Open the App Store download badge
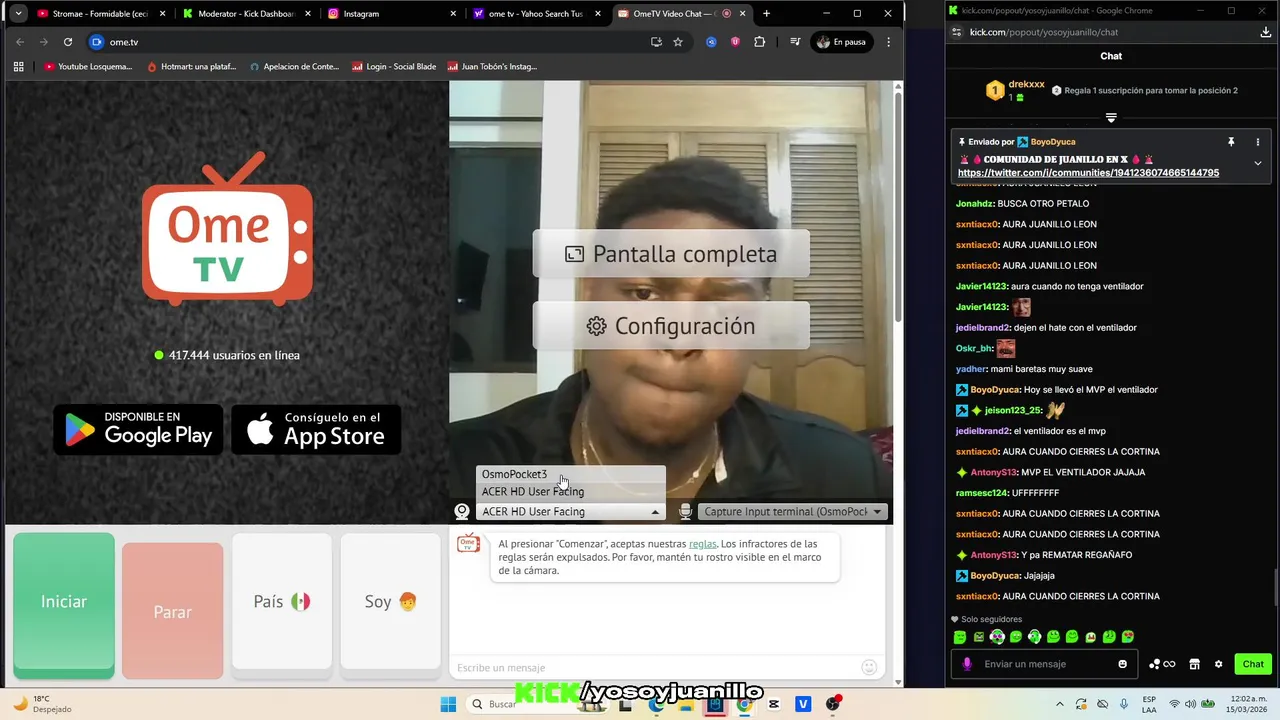Viewport: 1280px width, 720px height. click(316, 429)
